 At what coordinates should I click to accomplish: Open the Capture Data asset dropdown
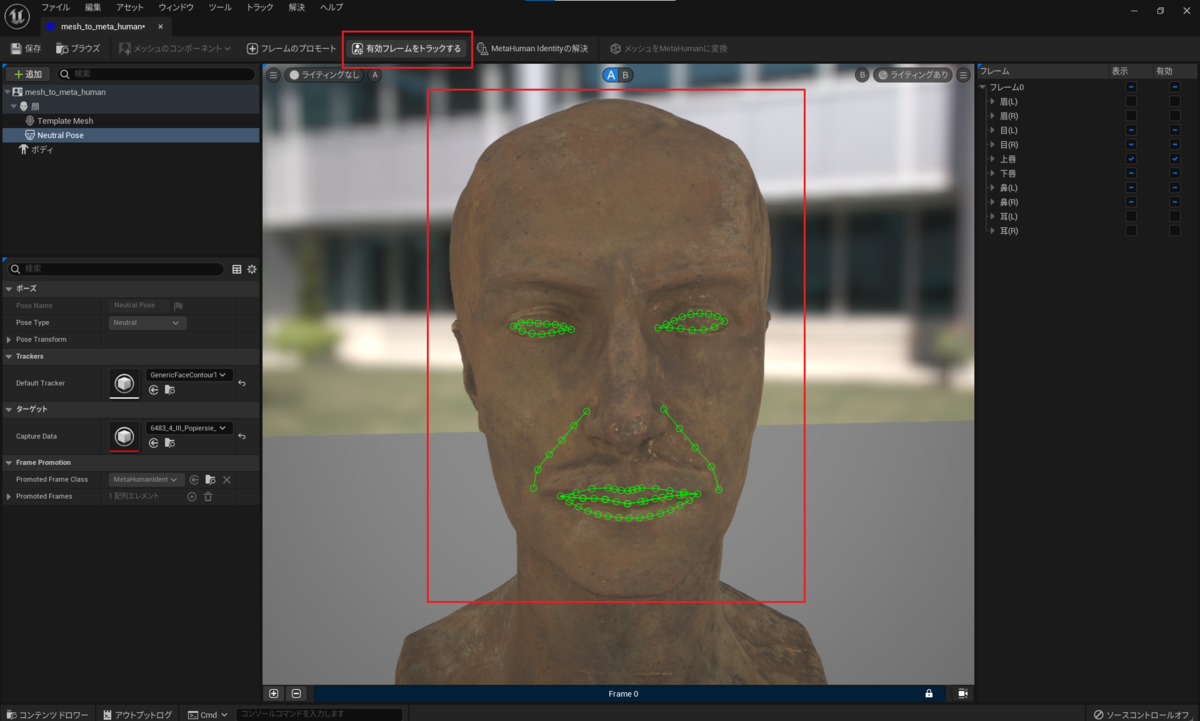[x=189, y=428]
